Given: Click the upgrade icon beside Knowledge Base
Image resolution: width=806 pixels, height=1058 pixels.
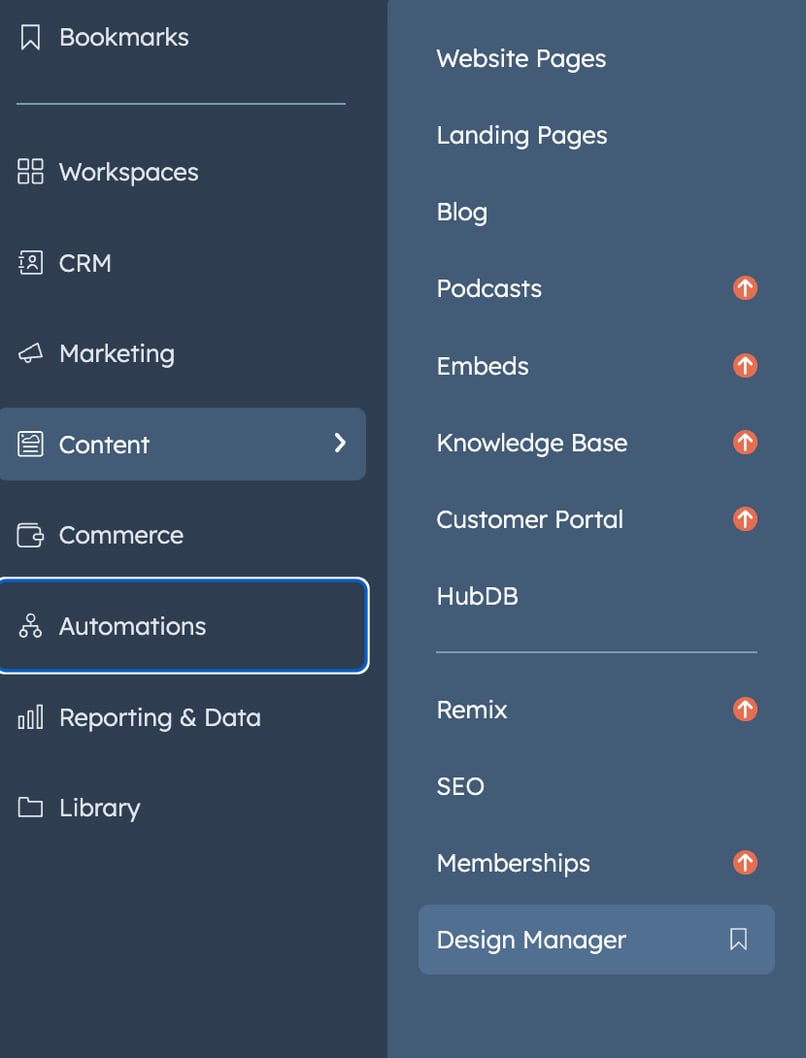Looking at the screenshot, I should pyautogui.click(x=744, y=441).
